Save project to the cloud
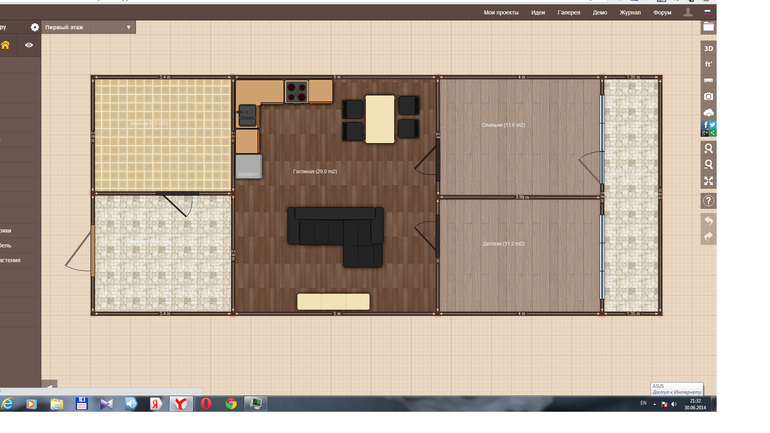The height and width of the screenshot is (433, 770). pyautogui.click(x=708, y=112)
